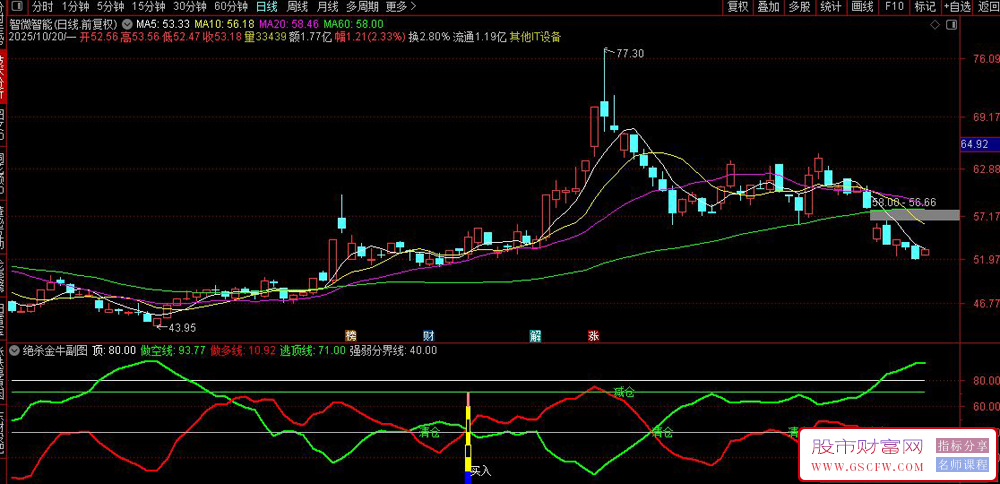Click the 榜 event marker icon
1000x484 pixels.
tap(350, 335)
